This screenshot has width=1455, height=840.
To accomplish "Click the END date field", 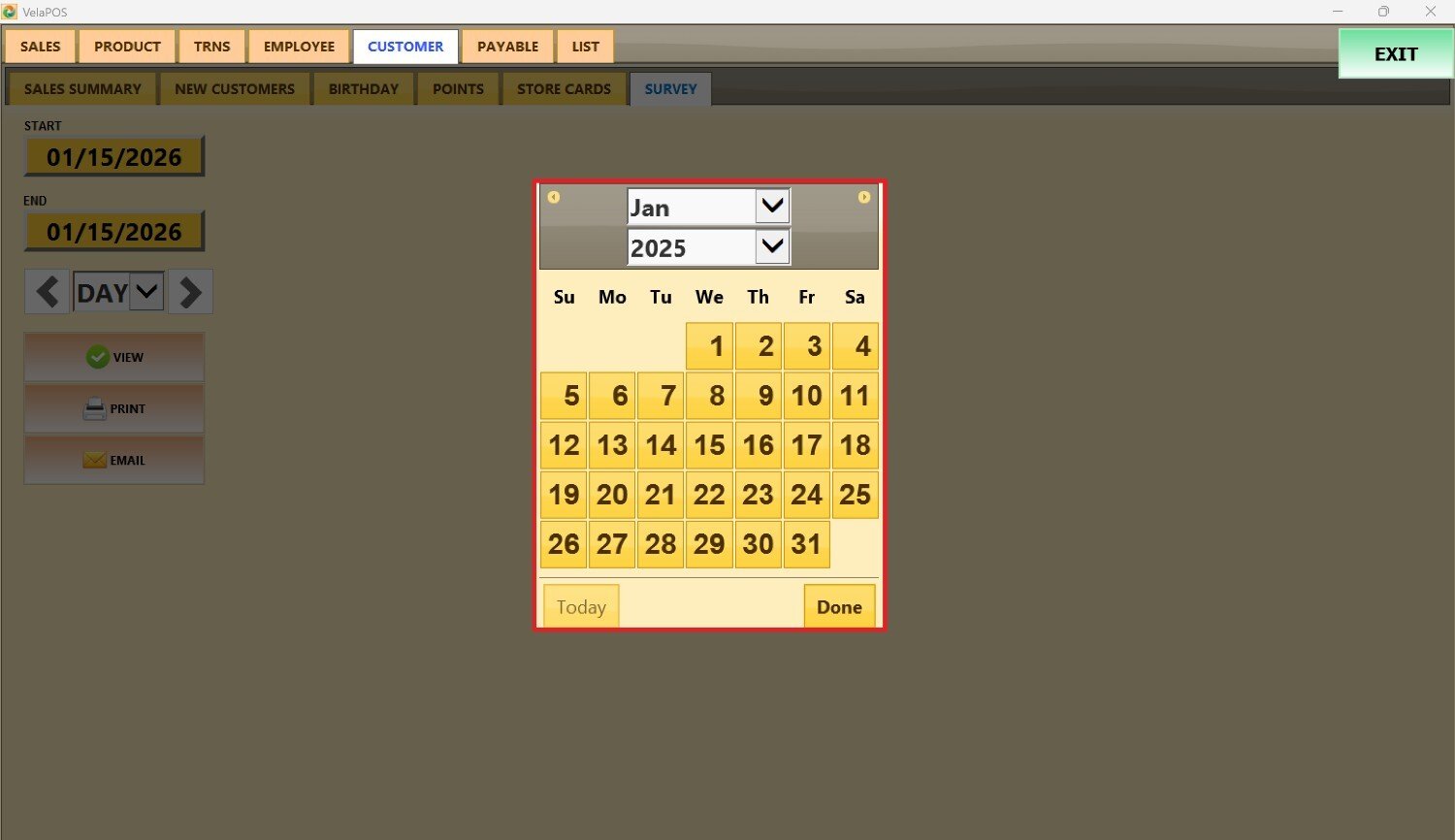I will pos(114,232).
